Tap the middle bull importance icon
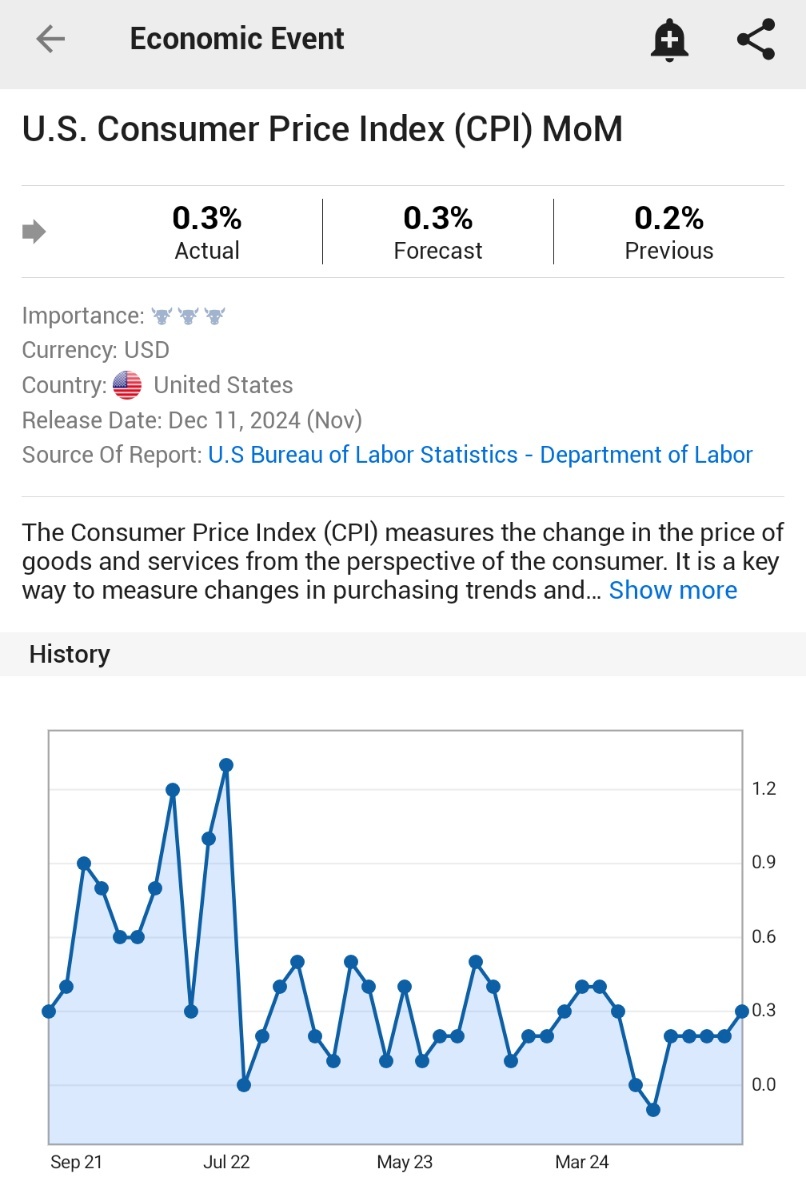Screen dimensions: 806x1186 (x=188, y=316)
